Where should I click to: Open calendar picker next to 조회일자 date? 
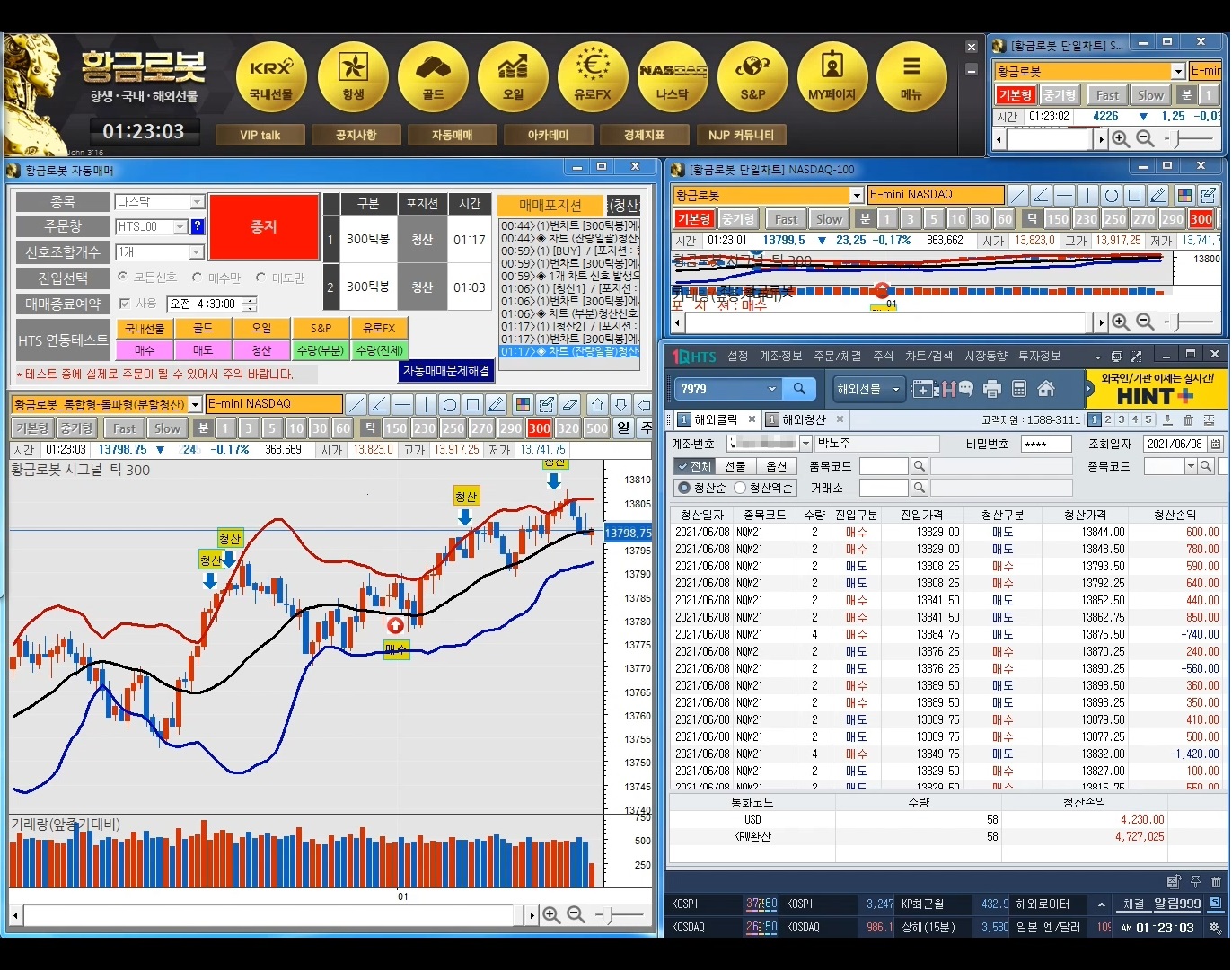(x=1216, y=444)
